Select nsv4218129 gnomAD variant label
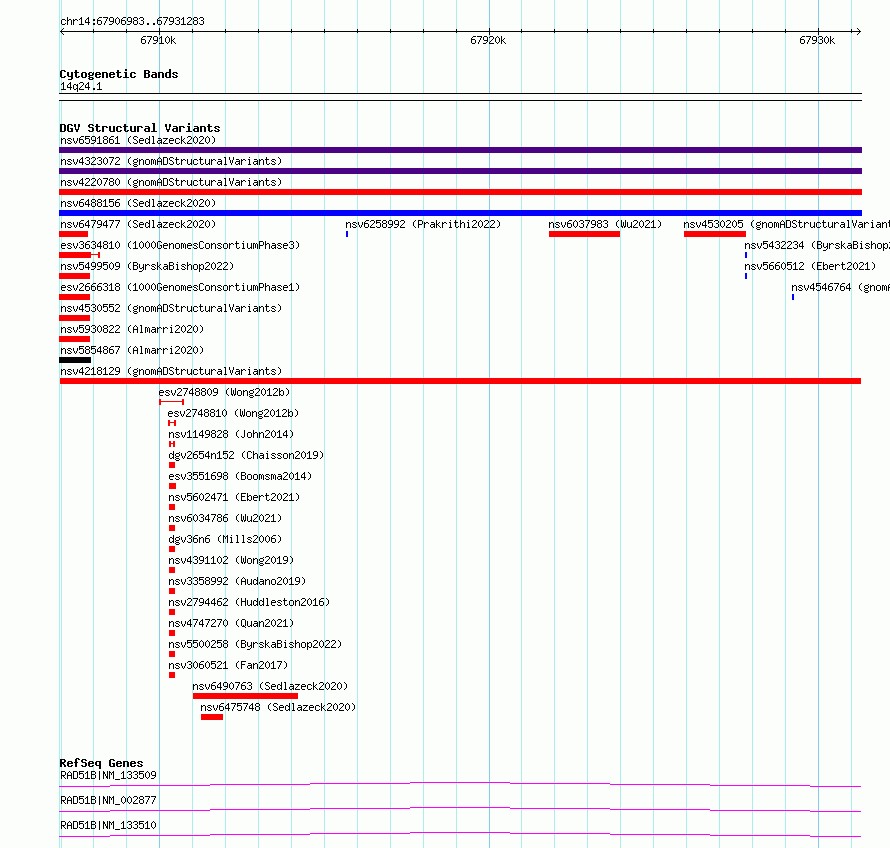The height and width of the screenshot is (848, 890). click(x=171, y=371)
